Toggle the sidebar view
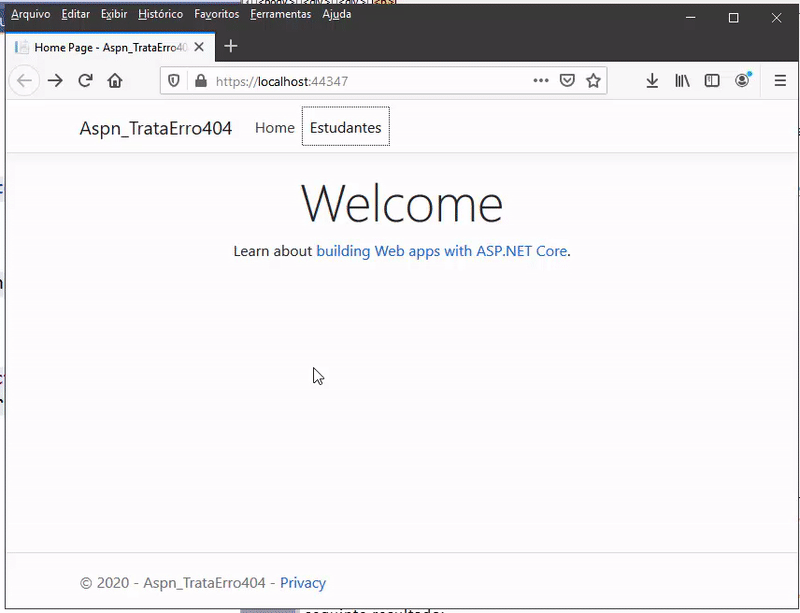 [x=712, y=81]
